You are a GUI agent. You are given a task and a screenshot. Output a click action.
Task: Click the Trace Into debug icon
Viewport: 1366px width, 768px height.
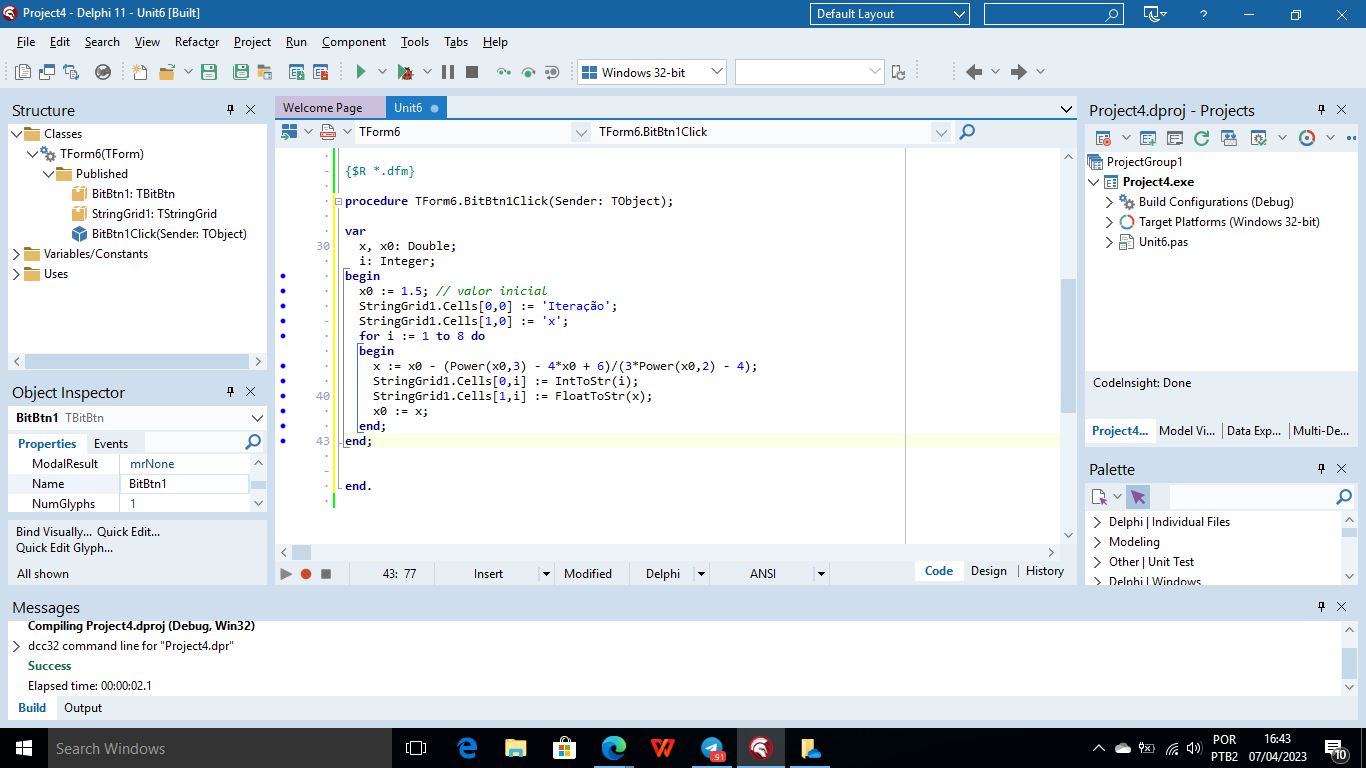(x=504, y=72)
